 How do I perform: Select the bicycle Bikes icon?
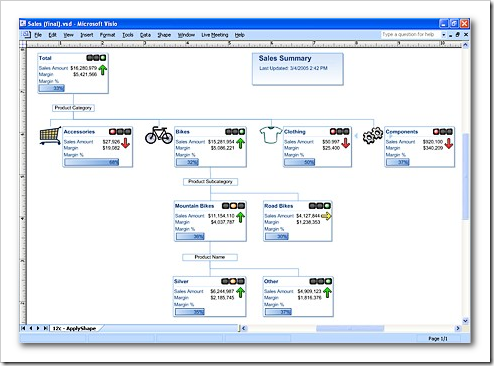pos(159,135)
